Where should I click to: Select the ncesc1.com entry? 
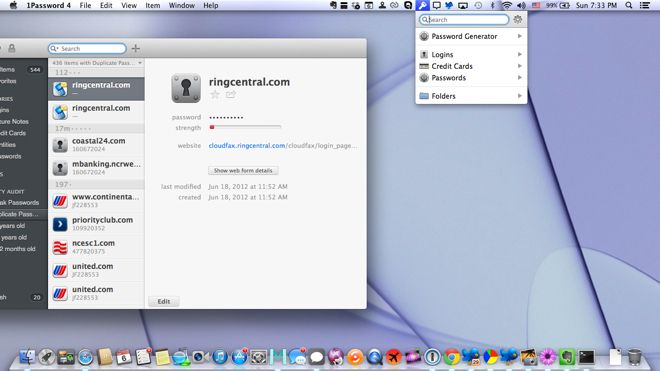click(x=96, y=247)
